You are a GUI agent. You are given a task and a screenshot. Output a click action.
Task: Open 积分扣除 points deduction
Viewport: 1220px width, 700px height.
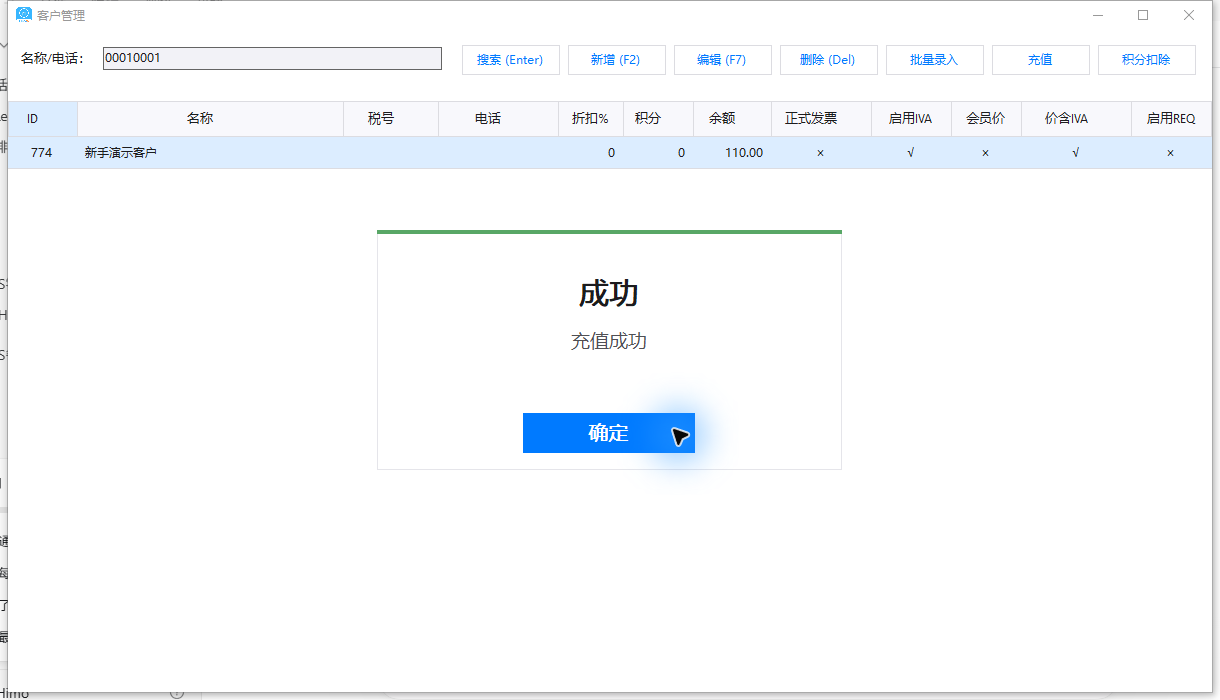(x=1146, y=60)
